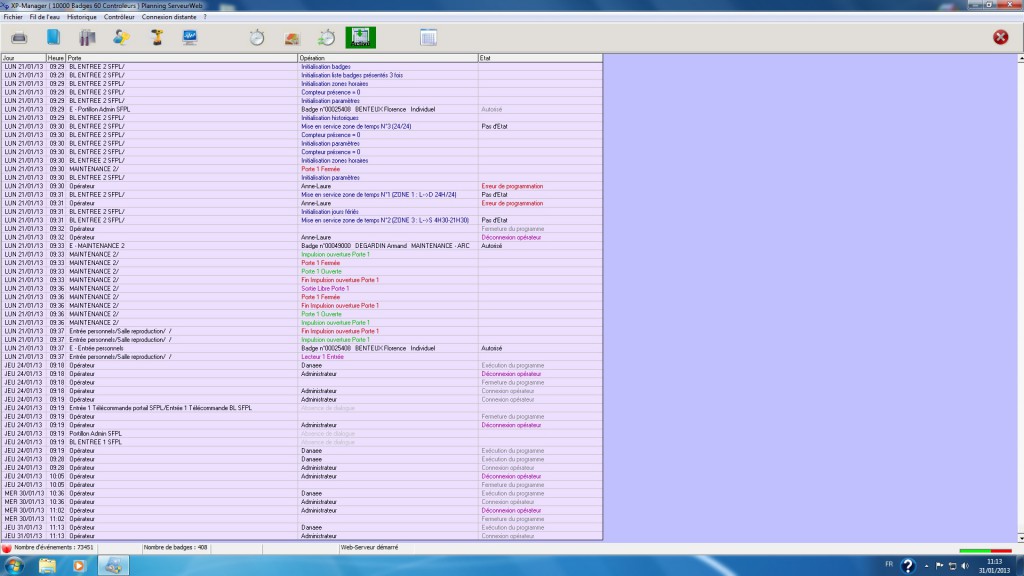1024x576 pixels.
Task: Click the "Entrée 1 Télécommande portail SFPL" row
Action: [302, 408]
